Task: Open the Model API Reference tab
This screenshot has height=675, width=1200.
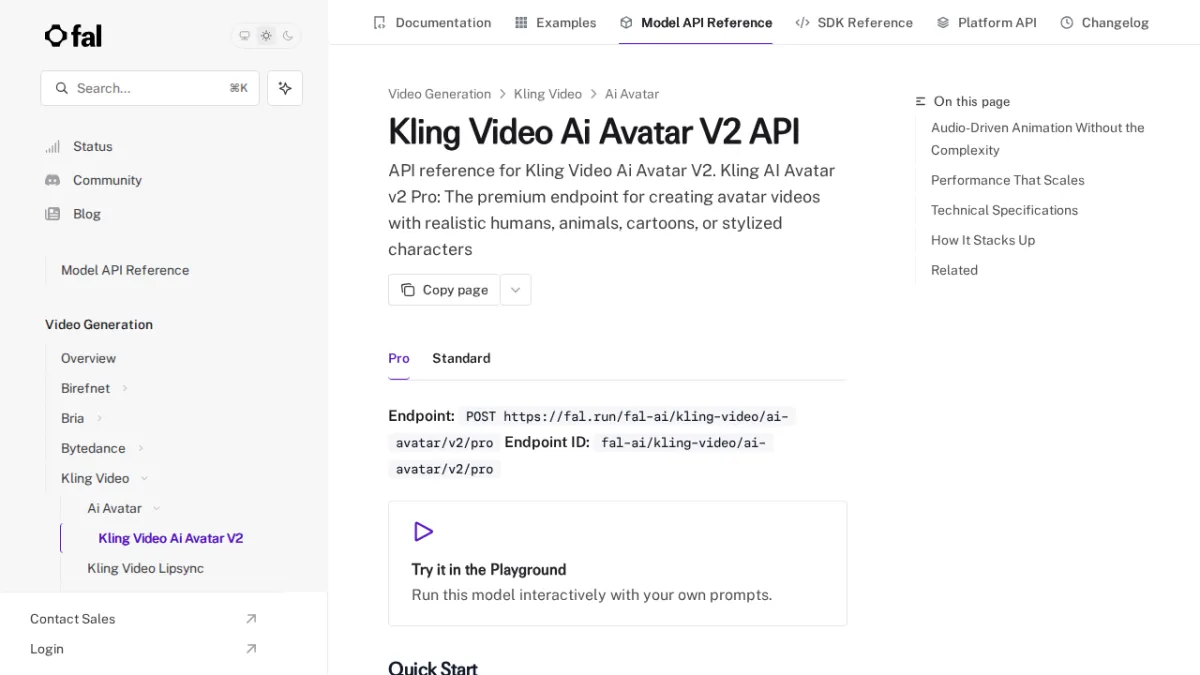Action: pyautogui.click(x=696, y=22)
